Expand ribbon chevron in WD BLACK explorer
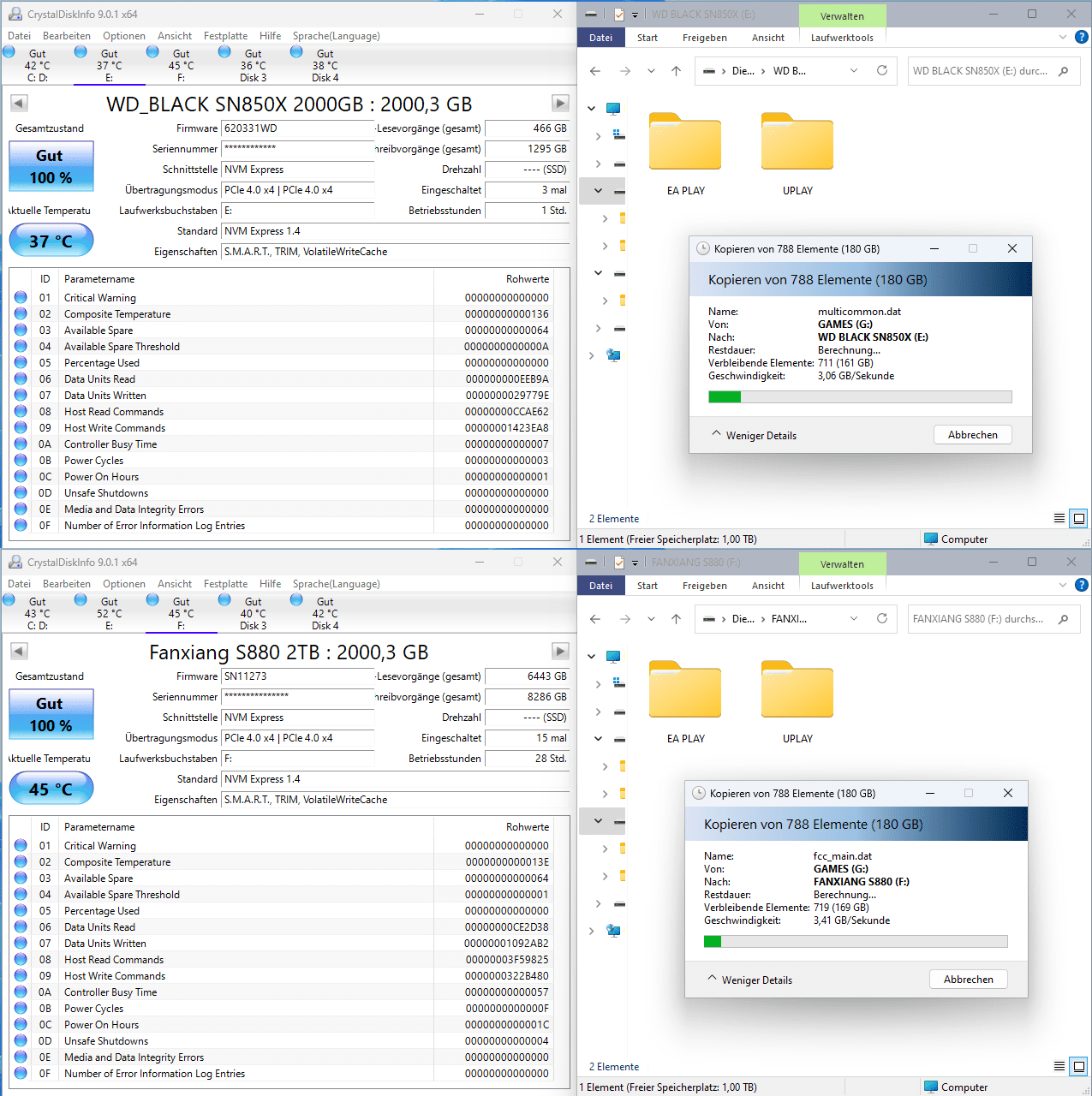The width and height of the screenshot is (1092, 1096). click(1063, 37)
